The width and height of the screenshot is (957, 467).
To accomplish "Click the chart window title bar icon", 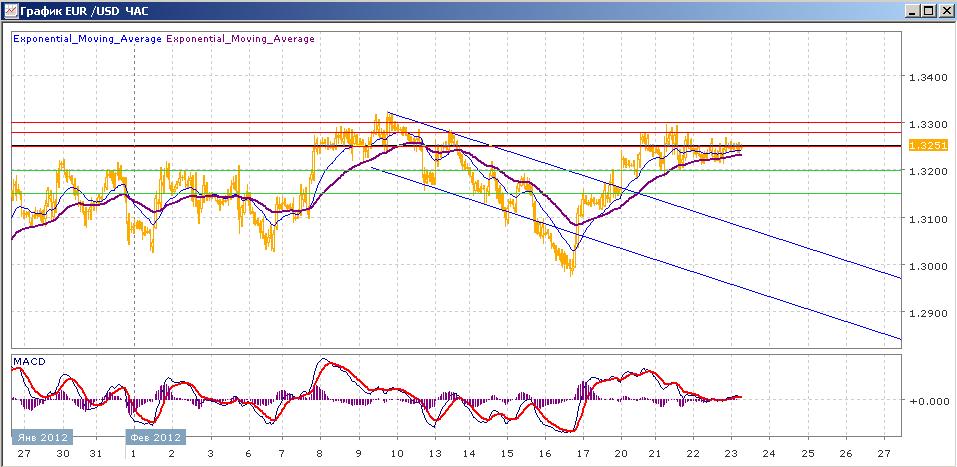I will pos(10,10).
